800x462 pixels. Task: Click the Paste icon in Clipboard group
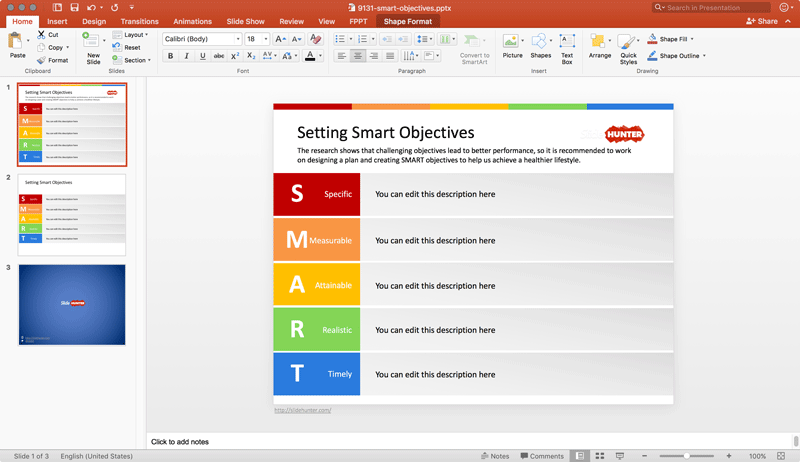(17, 42)
